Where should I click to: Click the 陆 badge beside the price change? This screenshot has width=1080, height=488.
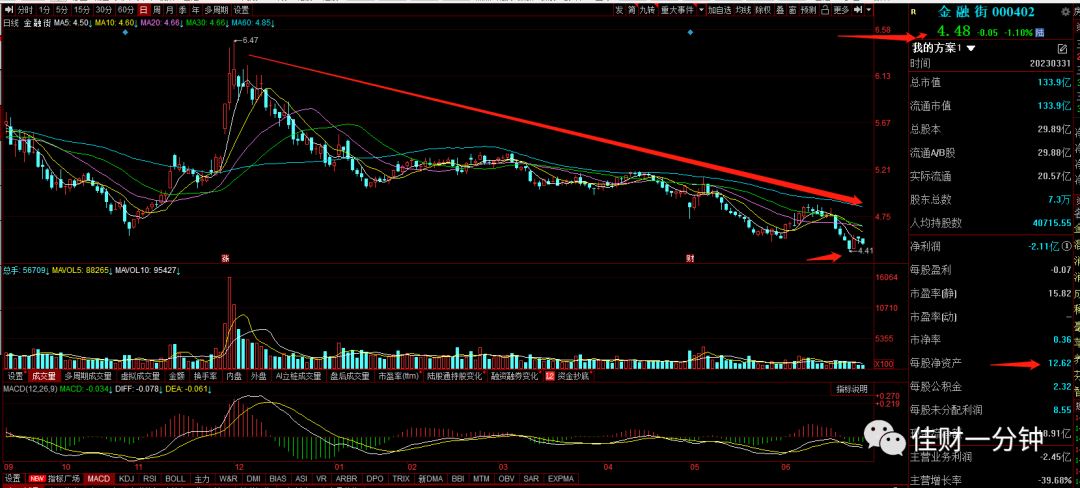point(1039,32)
